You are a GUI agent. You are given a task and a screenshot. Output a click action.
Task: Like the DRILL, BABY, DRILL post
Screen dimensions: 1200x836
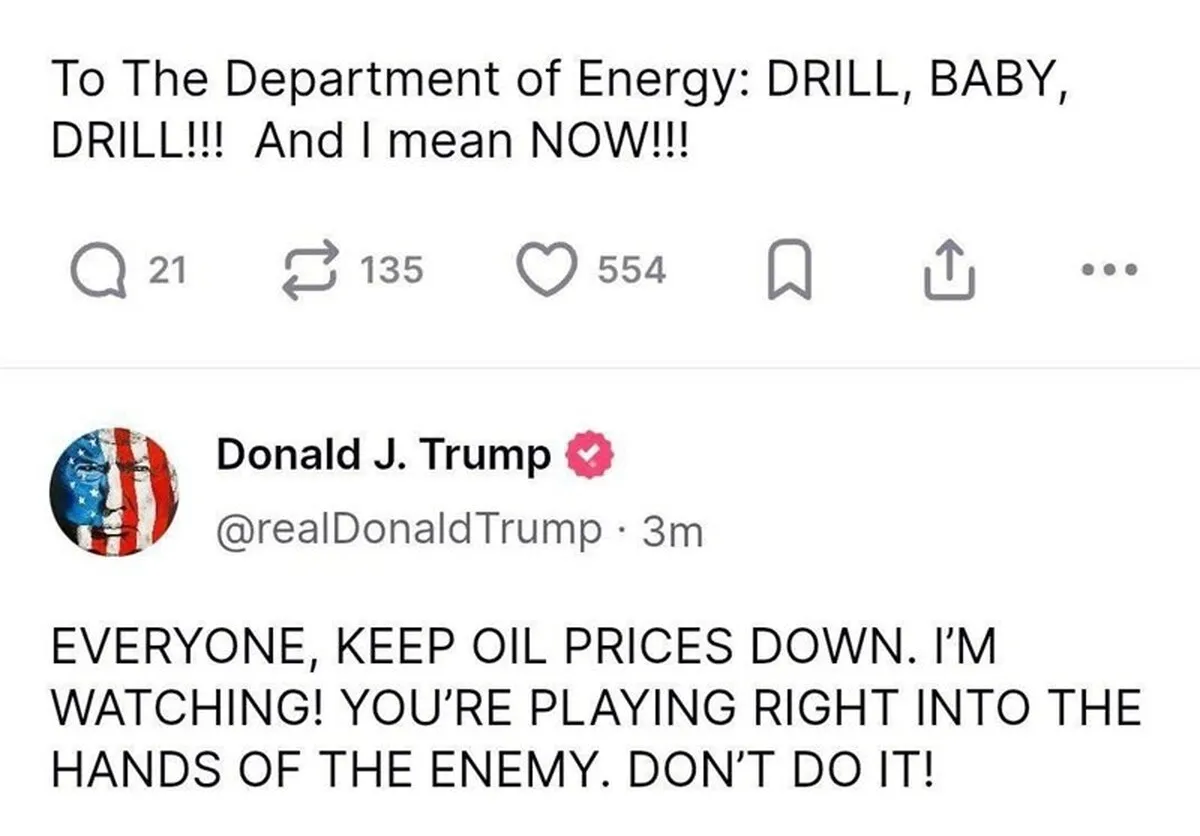point(547,271)
